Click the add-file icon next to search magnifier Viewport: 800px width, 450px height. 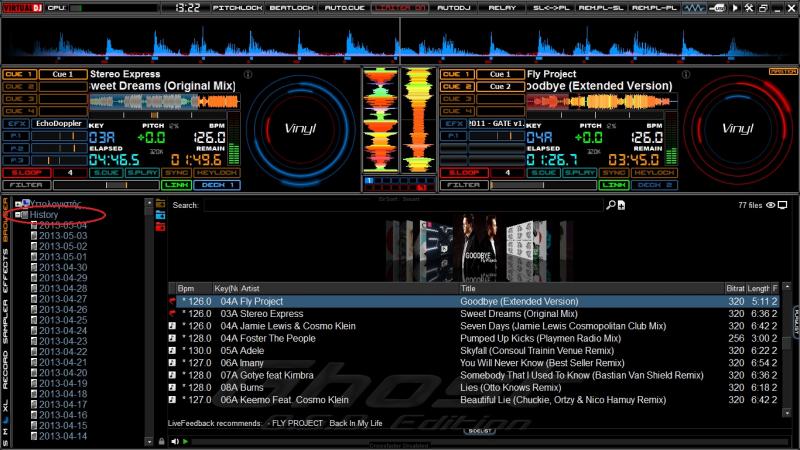(x=621, y=205)
